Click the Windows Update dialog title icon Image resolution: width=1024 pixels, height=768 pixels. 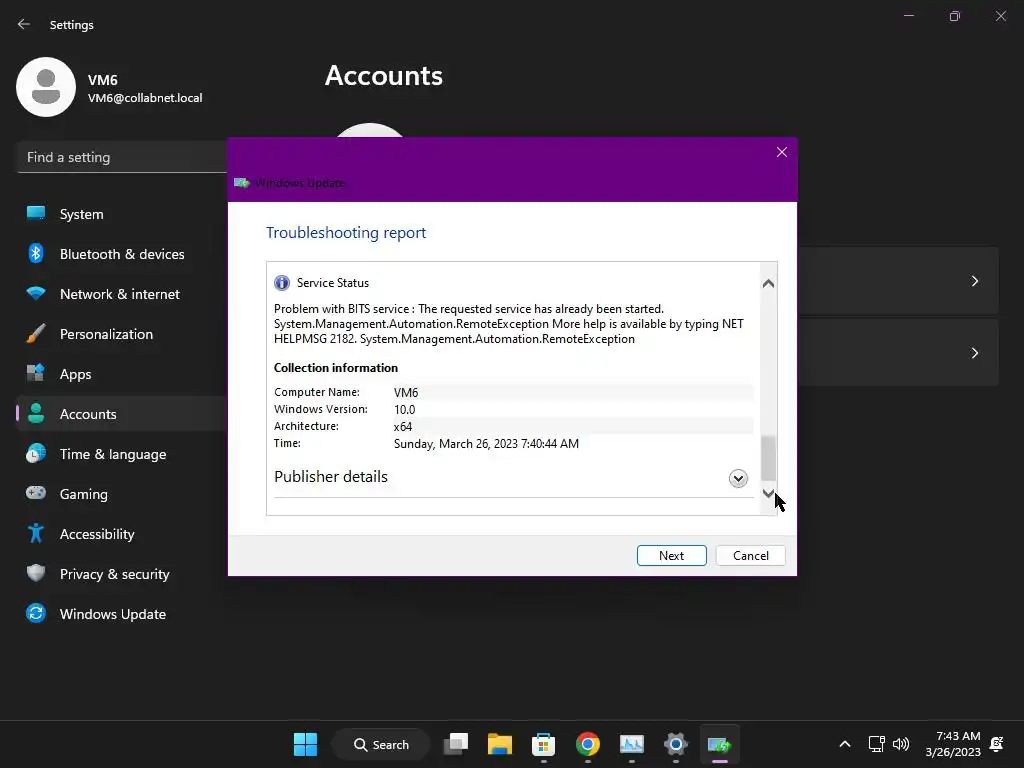[x=242, y=183]
